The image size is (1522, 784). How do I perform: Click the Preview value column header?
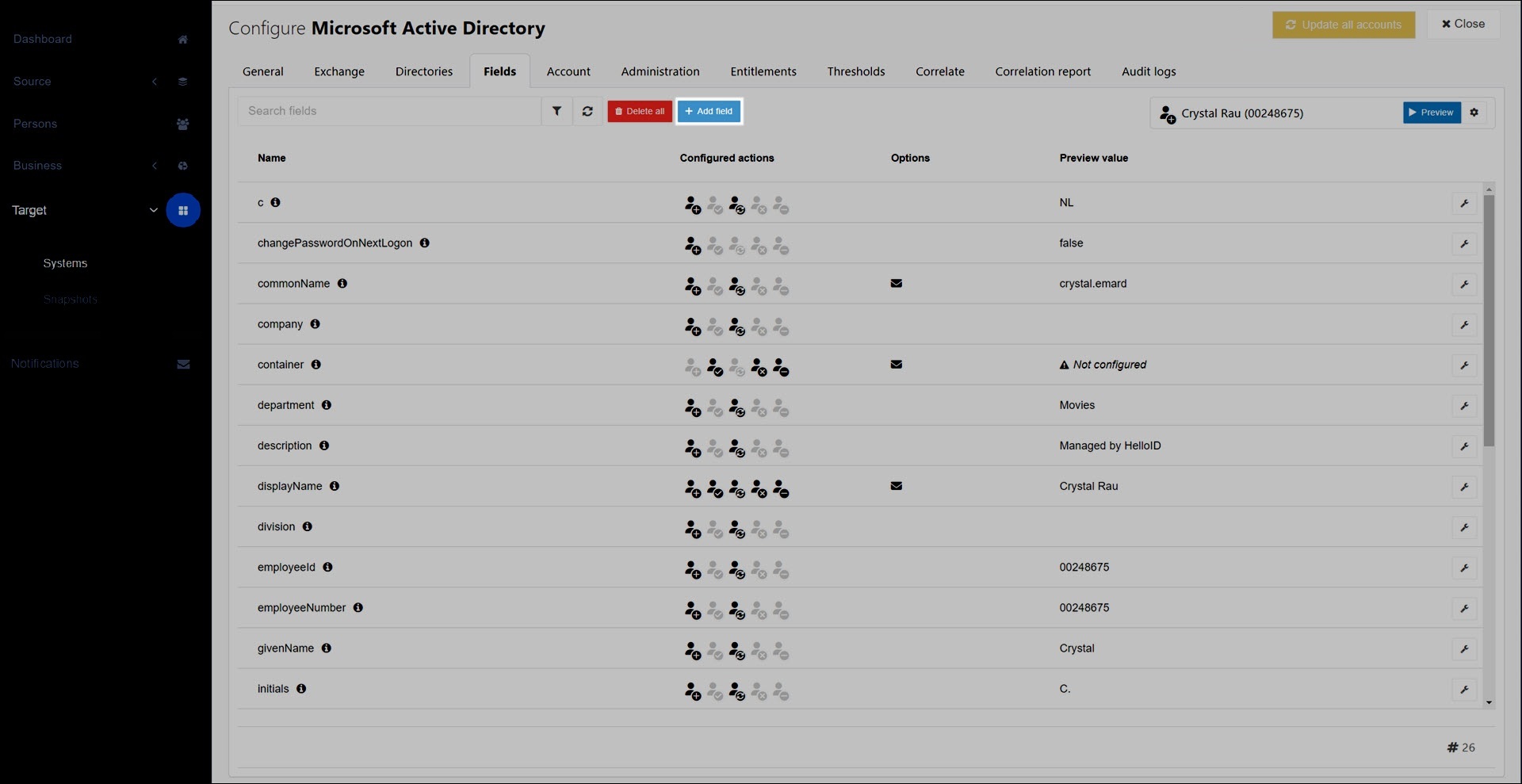click(1094, 158)
